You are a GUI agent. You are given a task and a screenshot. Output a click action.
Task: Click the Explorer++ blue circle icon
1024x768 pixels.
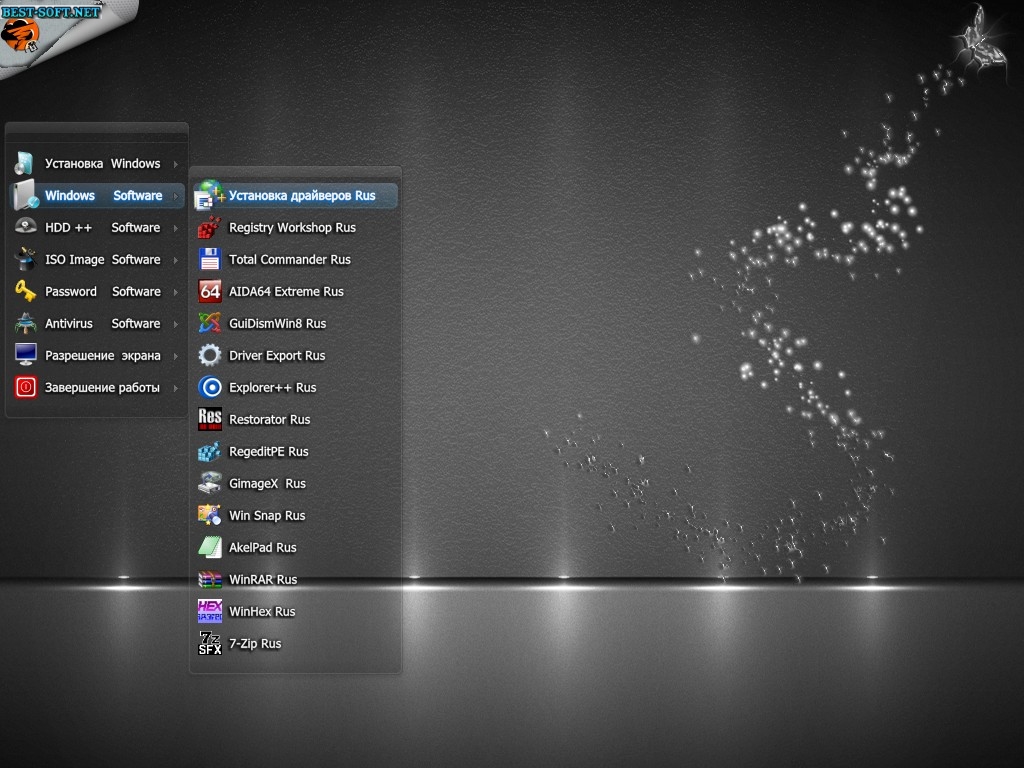pyautogui.click(x=210, y=387)
